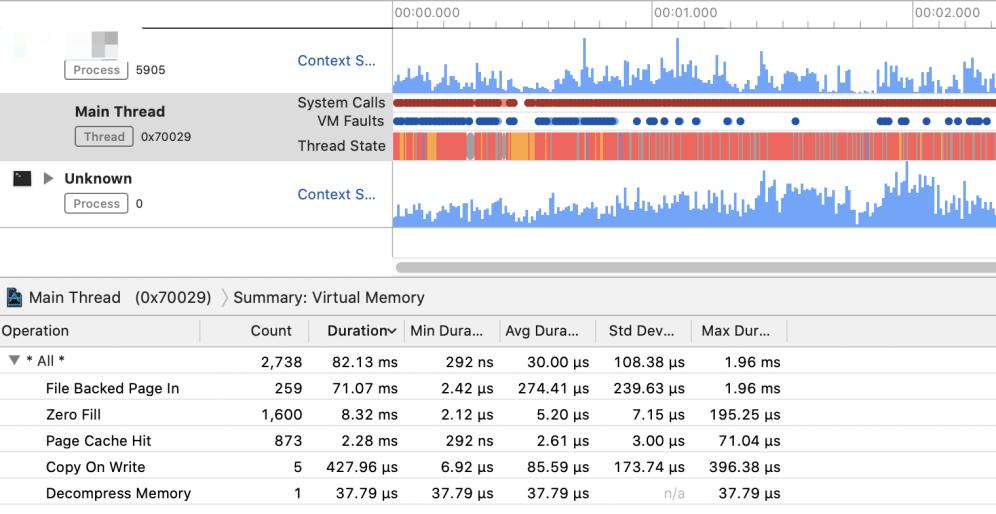Click the terminal icon beside Unknown process
The image size is (996, 514).
pyautogui.click(x=22, y=179)
